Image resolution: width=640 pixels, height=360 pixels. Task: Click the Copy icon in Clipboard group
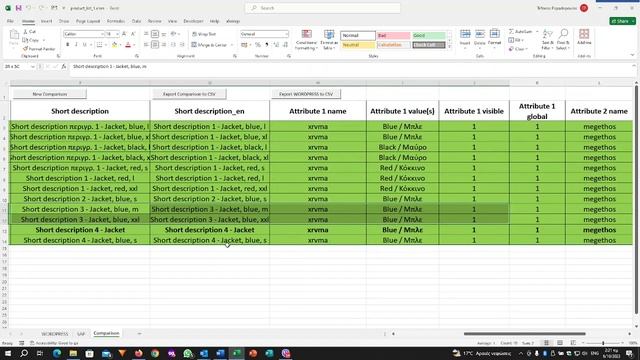click(x=25, y=40)
